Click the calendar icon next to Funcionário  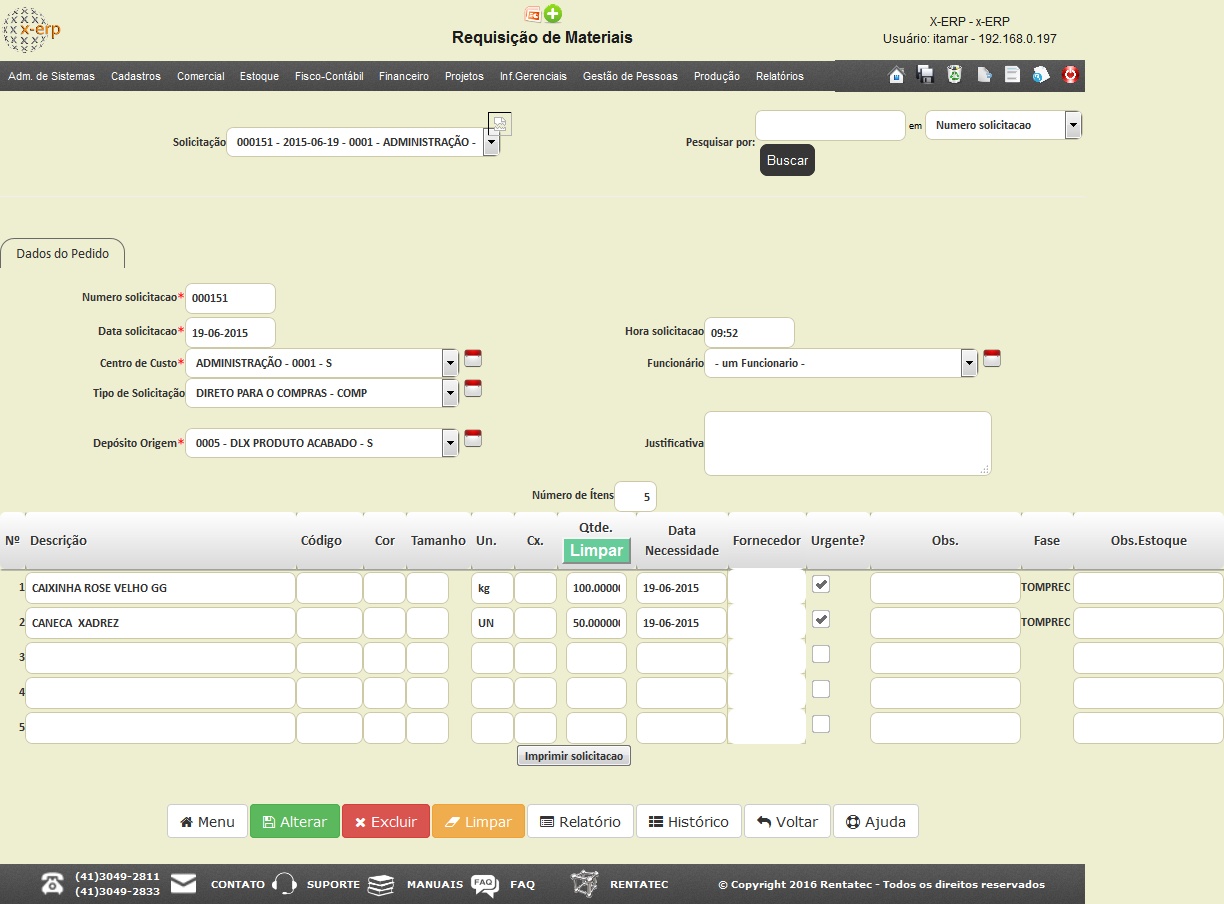pyautogui.click(x=992, y=358)
